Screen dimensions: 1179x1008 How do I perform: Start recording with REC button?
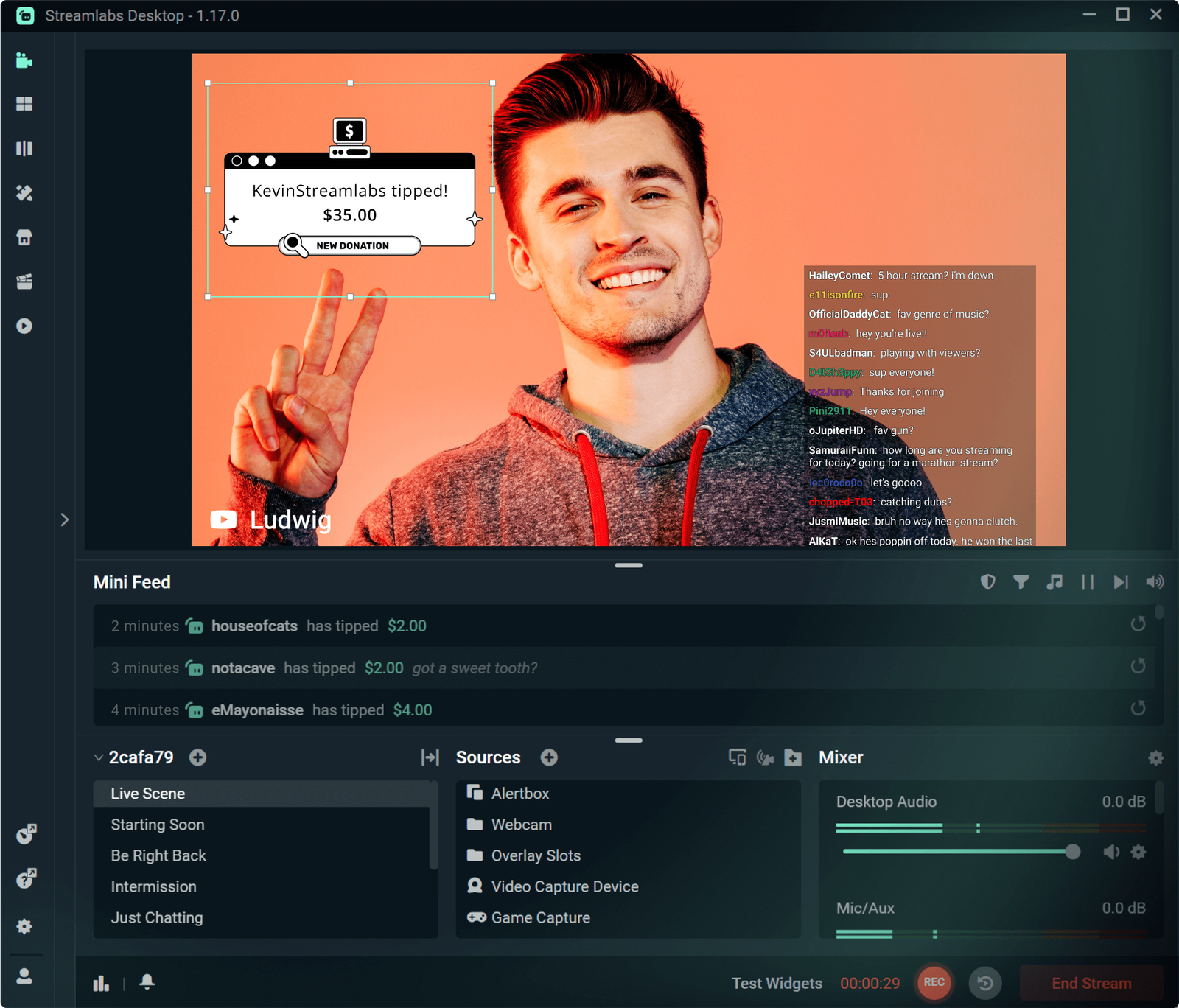click(x=934, y=982)
